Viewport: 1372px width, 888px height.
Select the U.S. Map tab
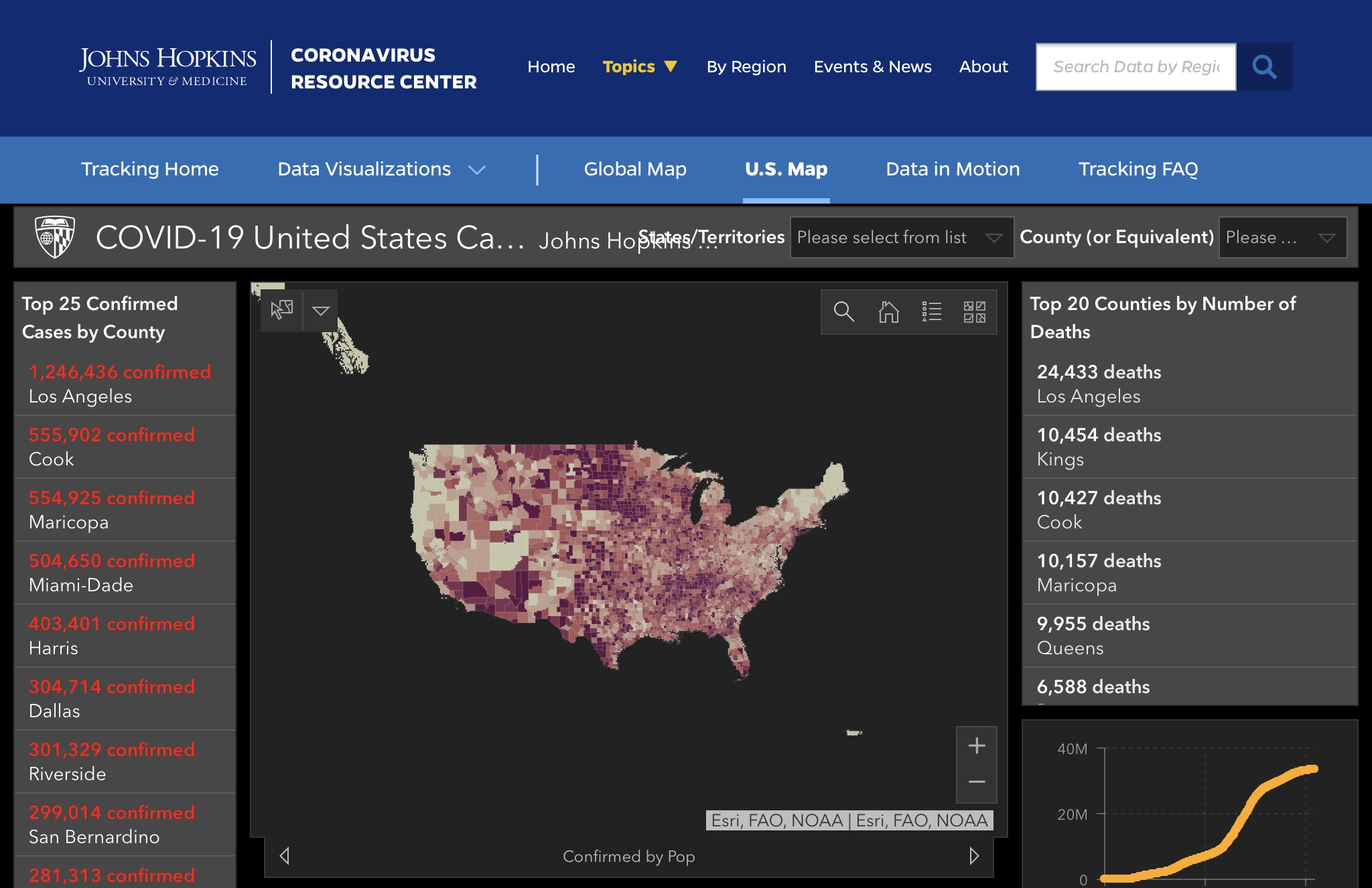pyautogui.click(x=786, y=169)
